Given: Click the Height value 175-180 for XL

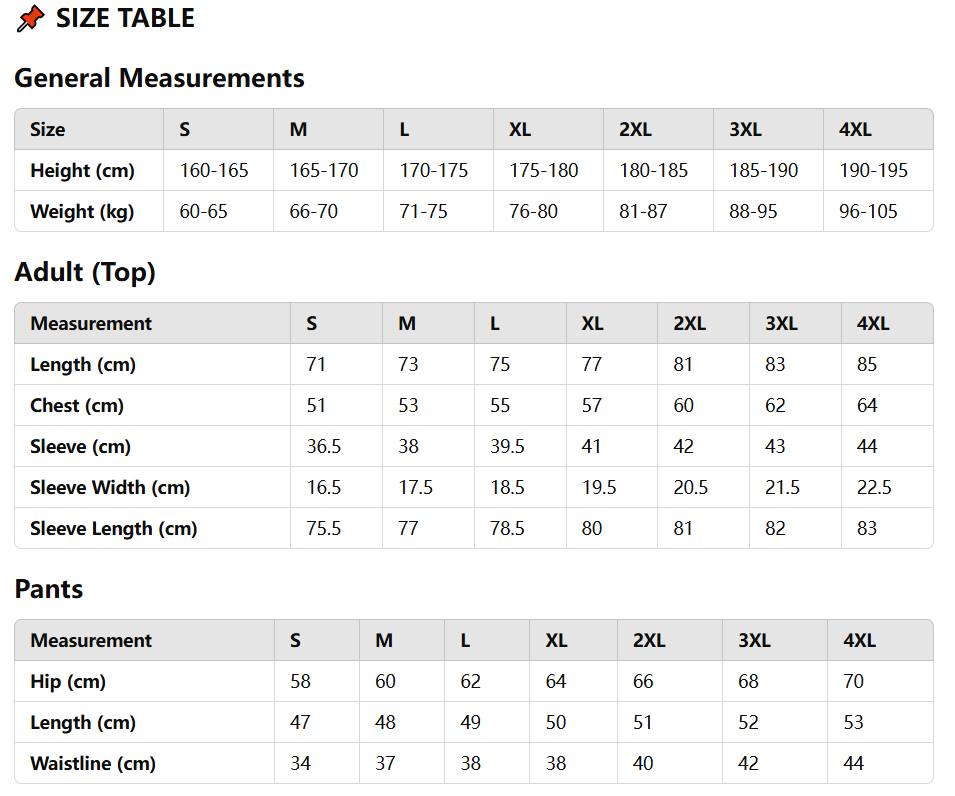Looking at the screenshot, I should pos(543,170).
